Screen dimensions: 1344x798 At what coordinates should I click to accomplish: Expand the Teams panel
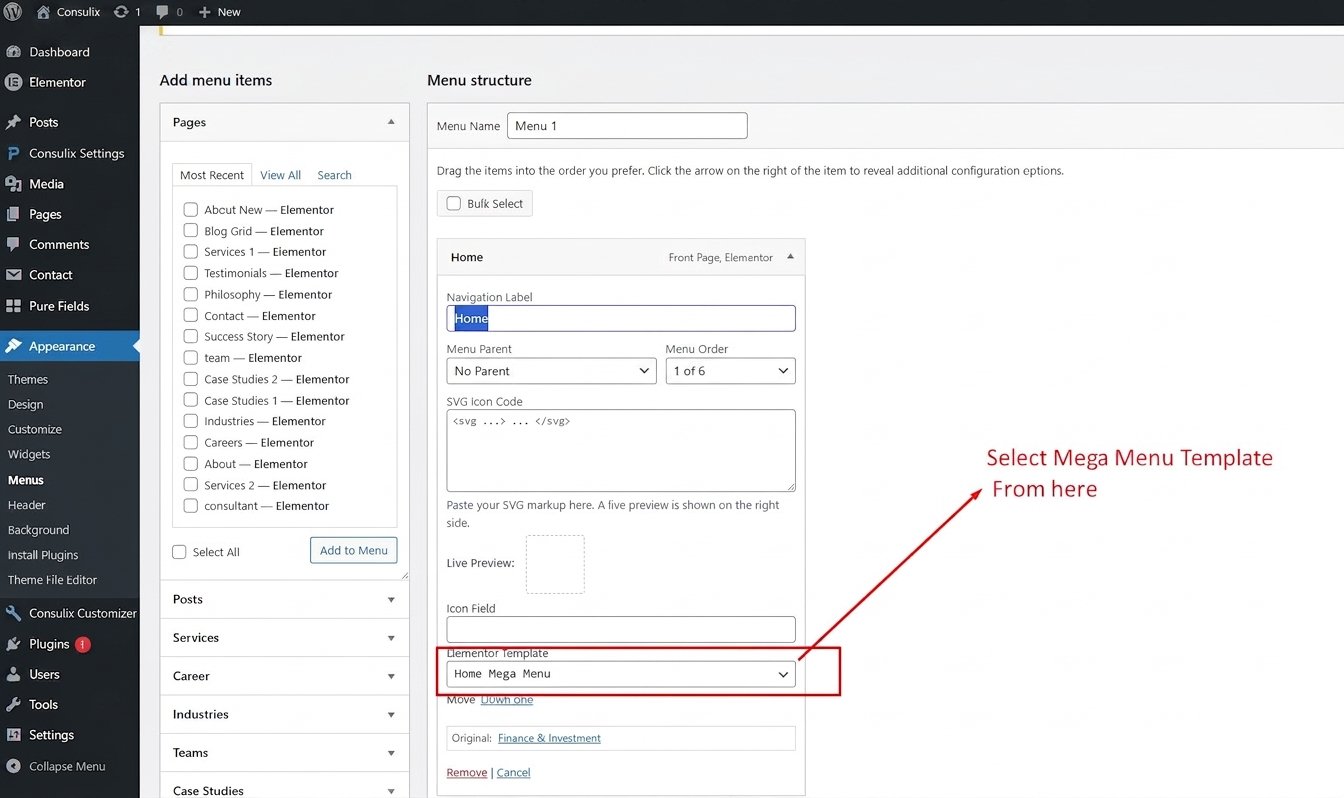coord(391,753)
